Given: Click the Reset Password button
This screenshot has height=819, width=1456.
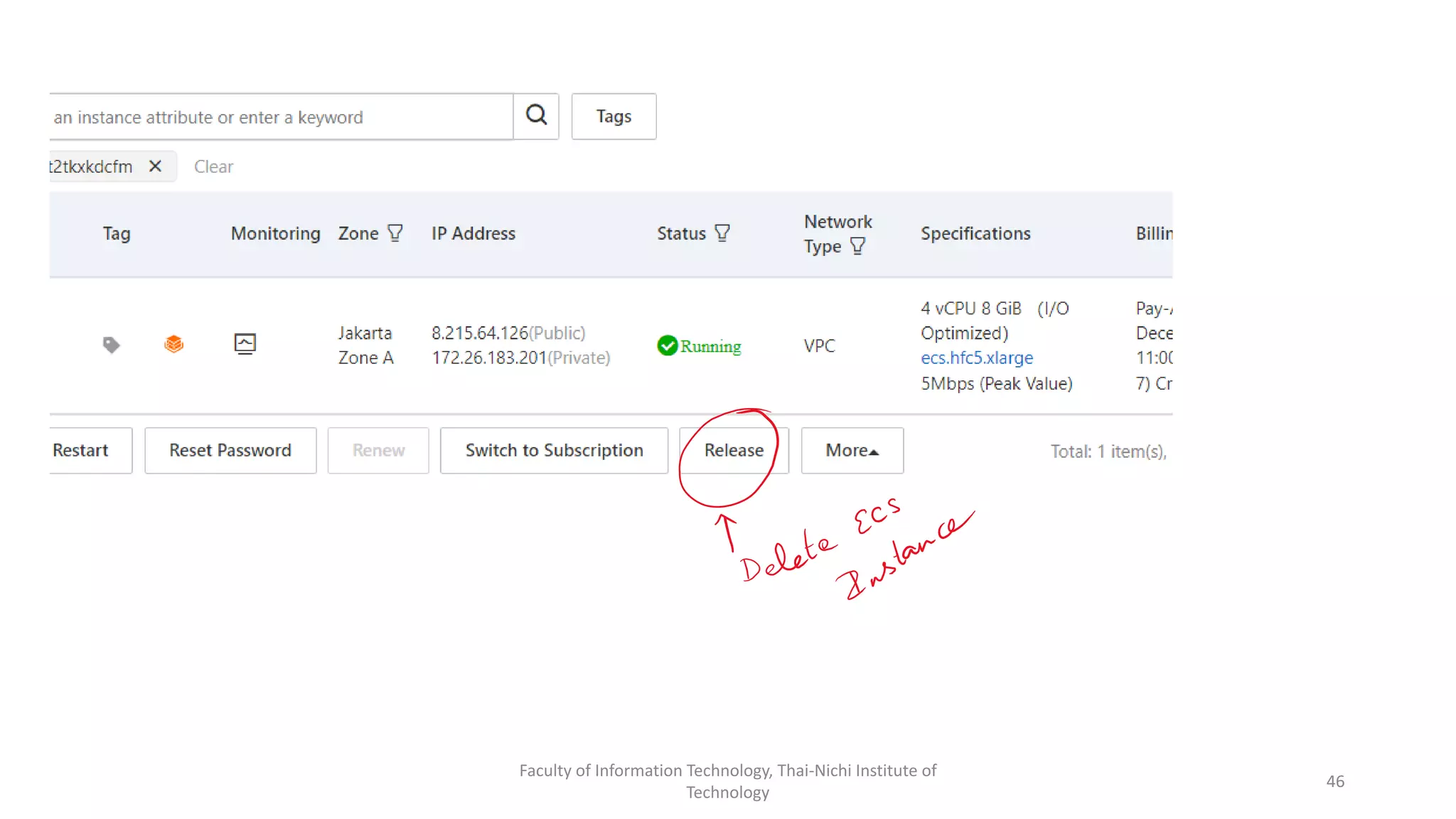Looking at the screenshot, I should pyautogui.click(x=230, y=451).
